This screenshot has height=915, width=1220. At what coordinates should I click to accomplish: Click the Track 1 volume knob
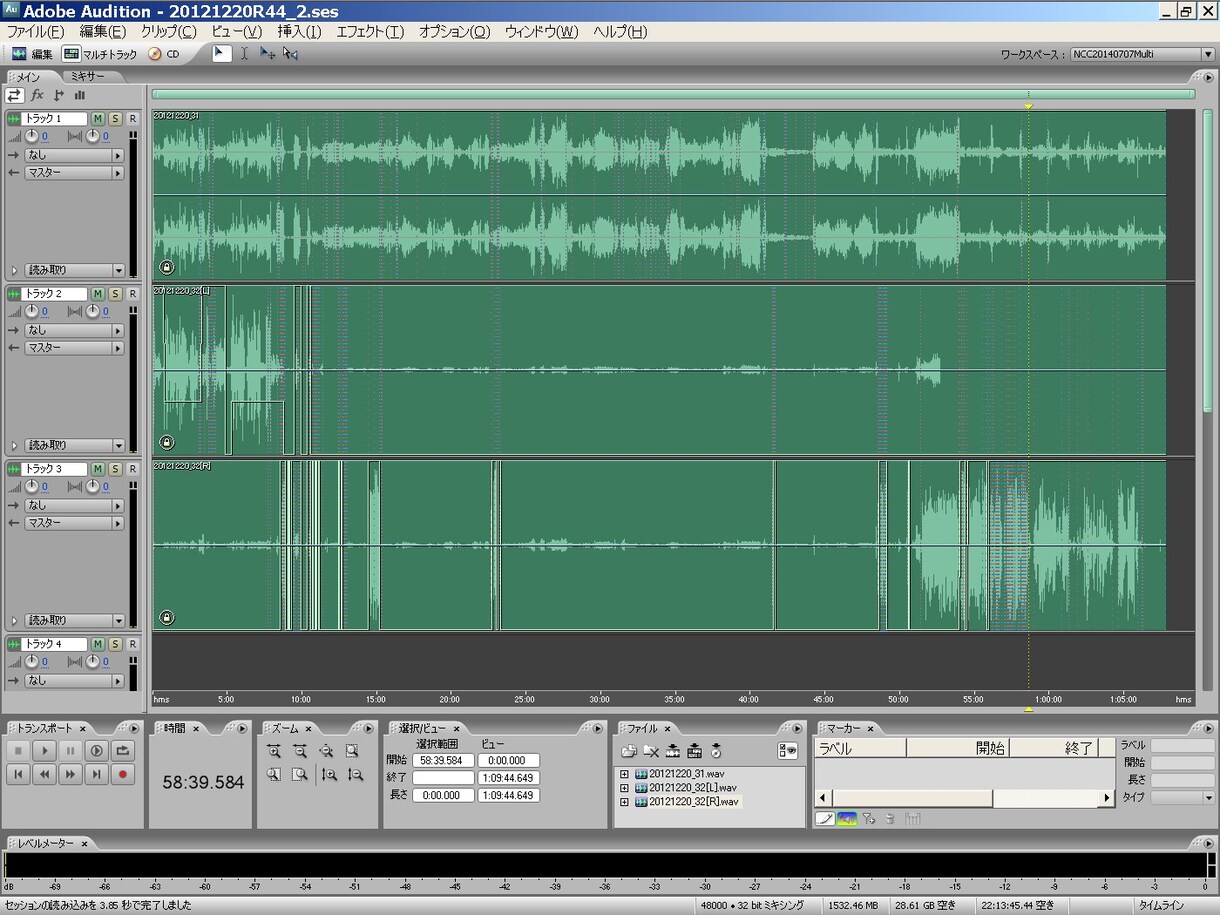point(32,136)
